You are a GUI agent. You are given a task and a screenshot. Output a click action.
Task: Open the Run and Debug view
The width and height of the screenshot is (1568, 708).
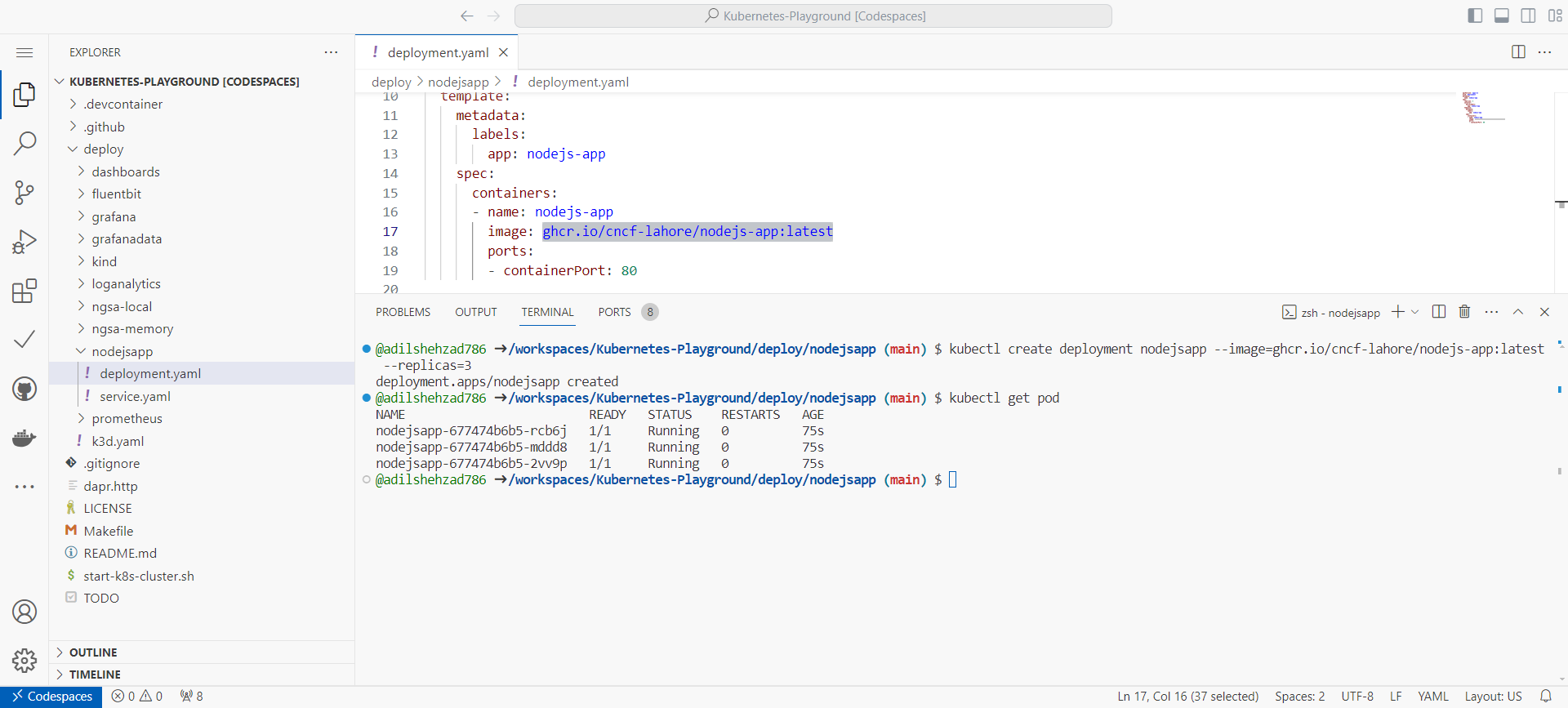[x=24, y=242]
